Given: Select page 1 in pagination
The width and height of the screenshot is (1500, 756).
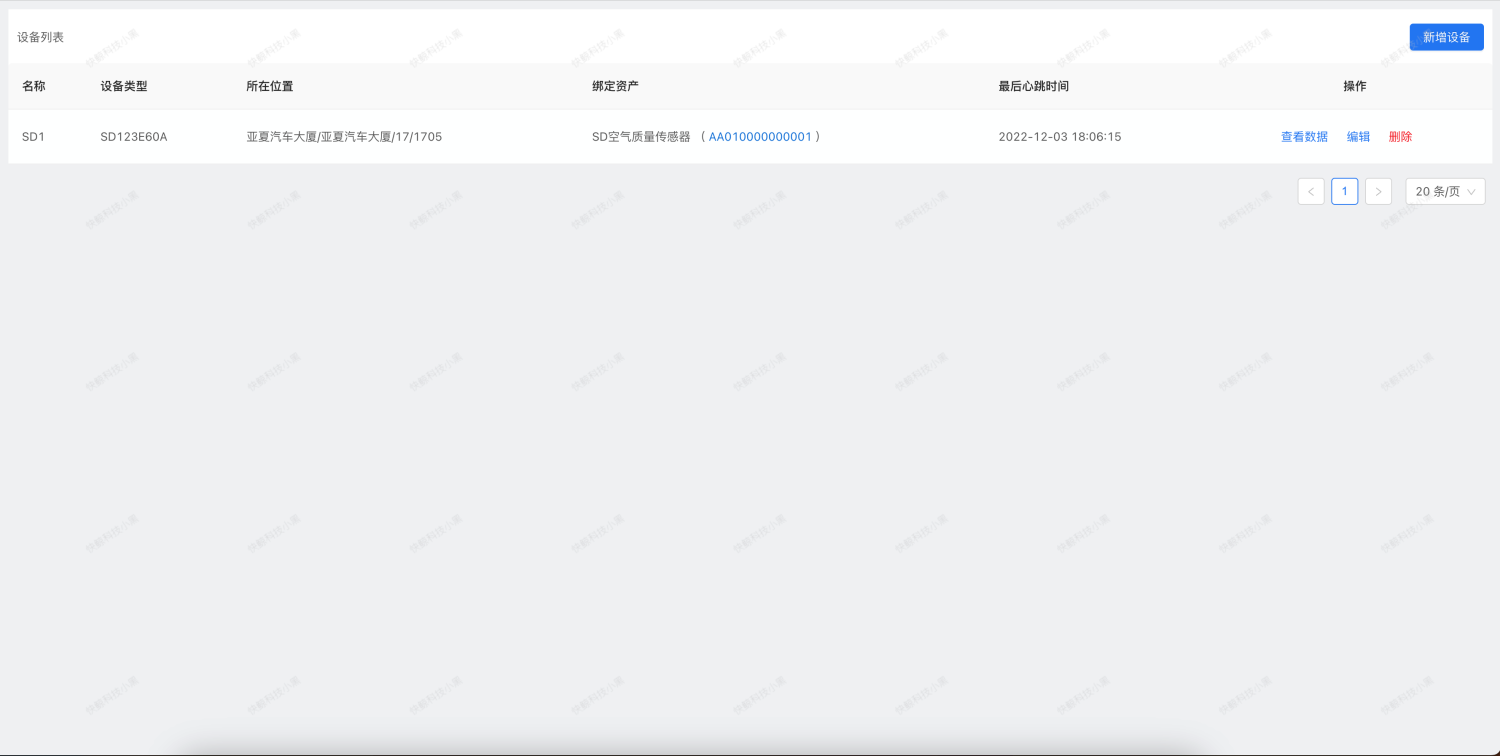Looking at the screenshot, I should (x=1345, y=191).
